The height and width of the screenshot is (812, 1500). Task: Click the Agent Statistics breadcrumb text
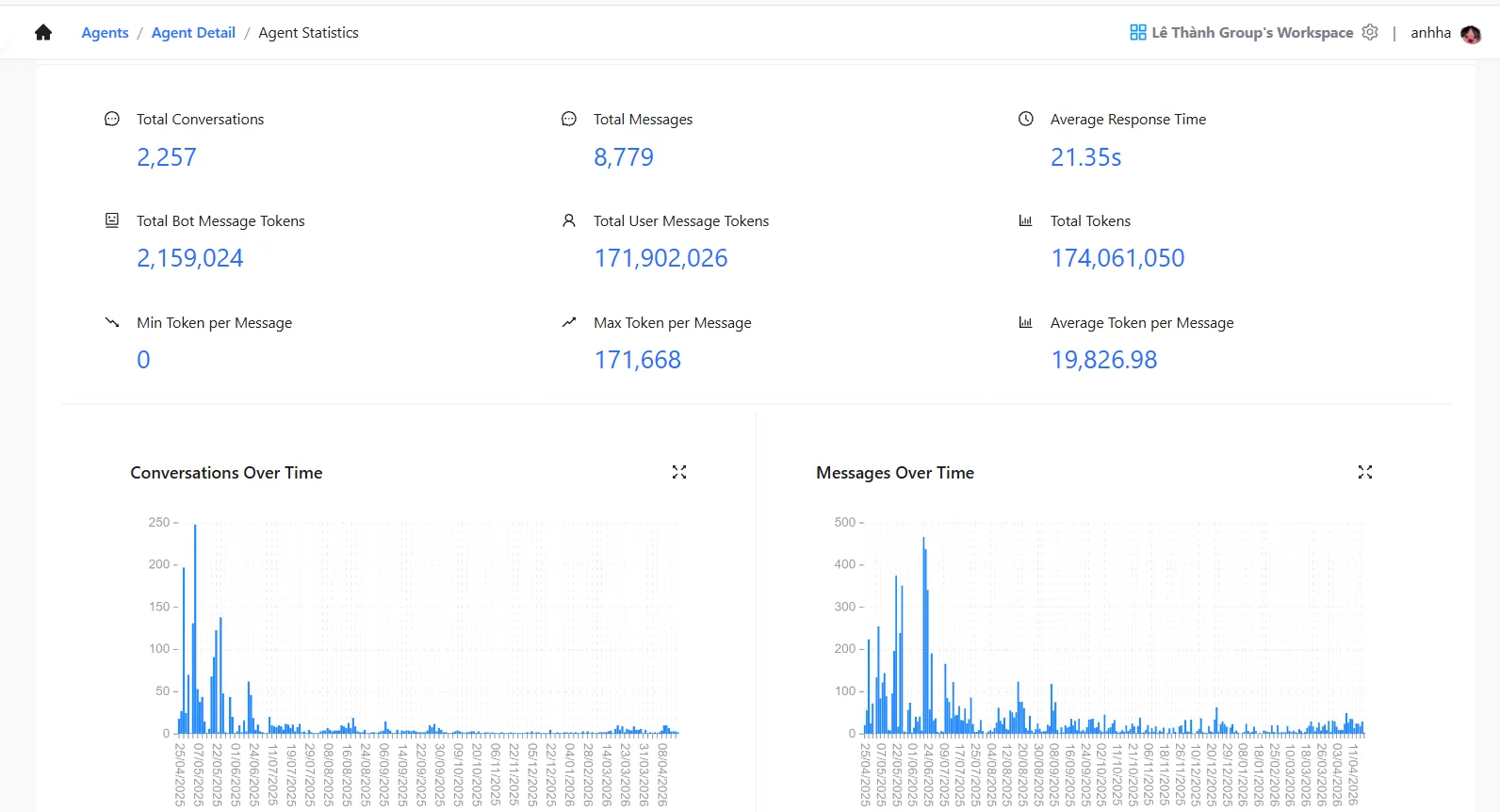[x=308, y=33]
